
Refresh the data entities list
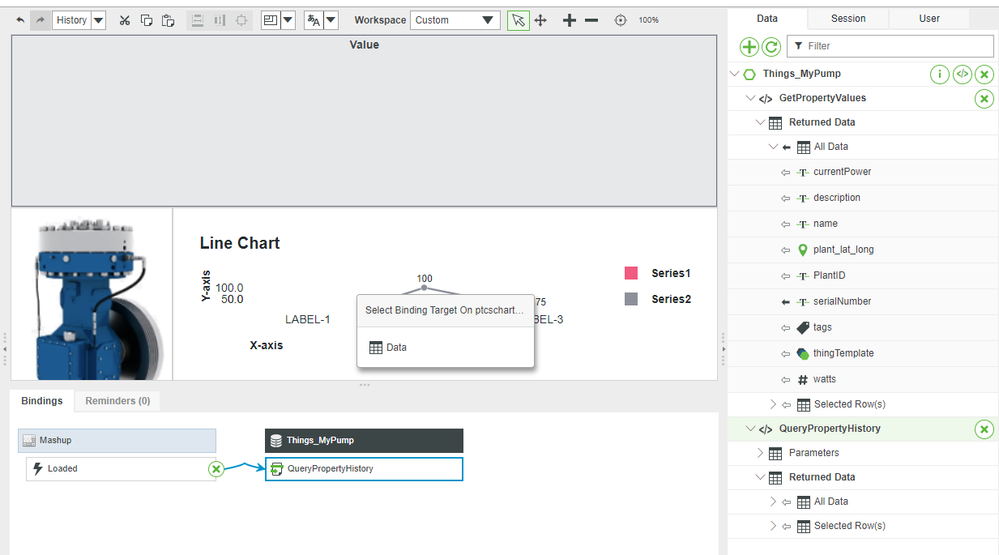pyautogui.click(x=771, y=46)
